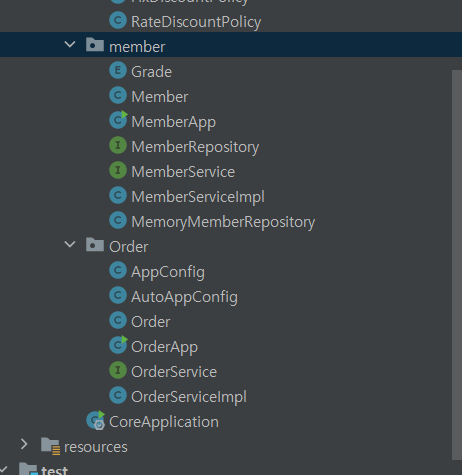Click the MemberService interface icon
Screen dimensions: 462x475
pos(118,170)
